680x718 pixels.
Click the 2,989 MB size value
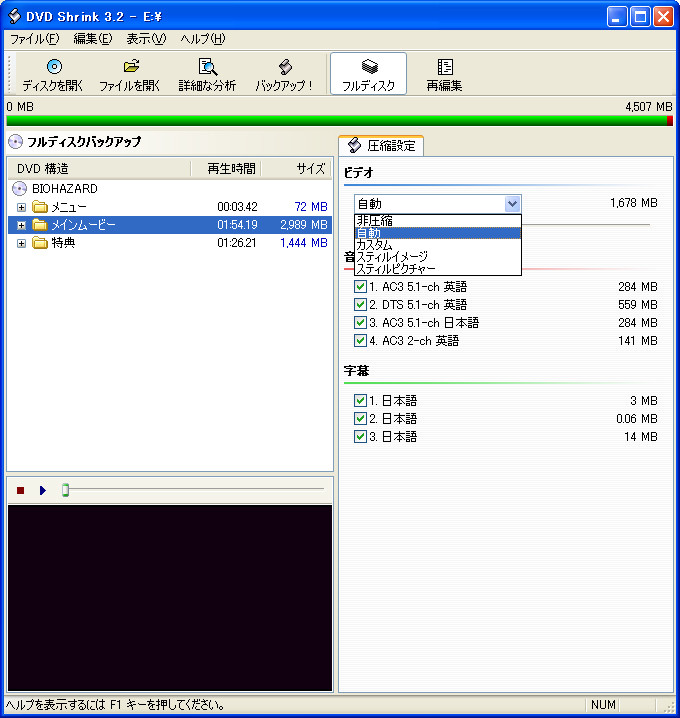tap(304, 225)
